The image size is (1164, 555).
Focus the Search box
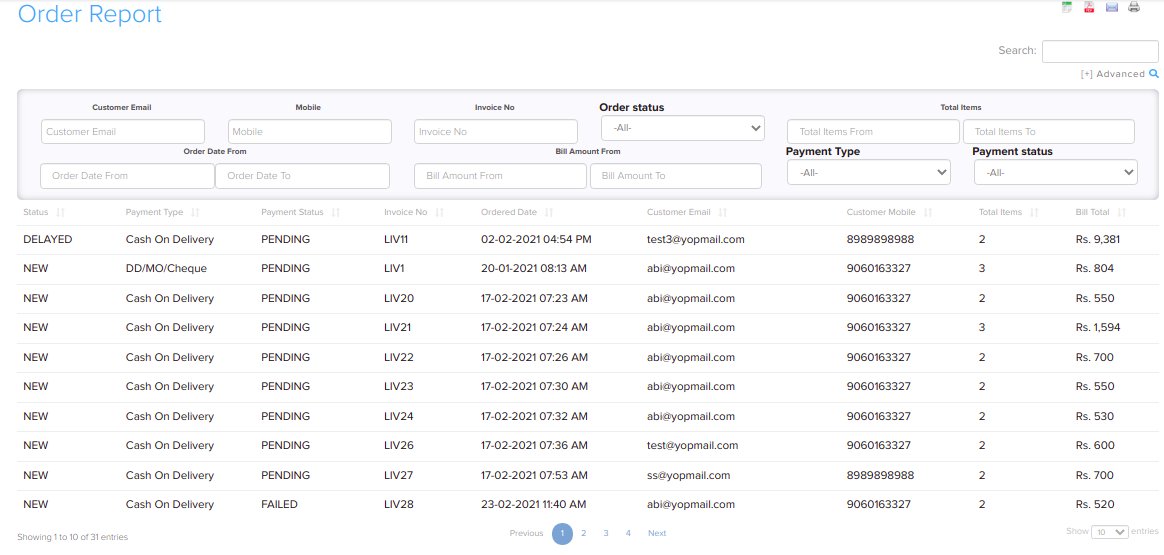pos(1100,51)
